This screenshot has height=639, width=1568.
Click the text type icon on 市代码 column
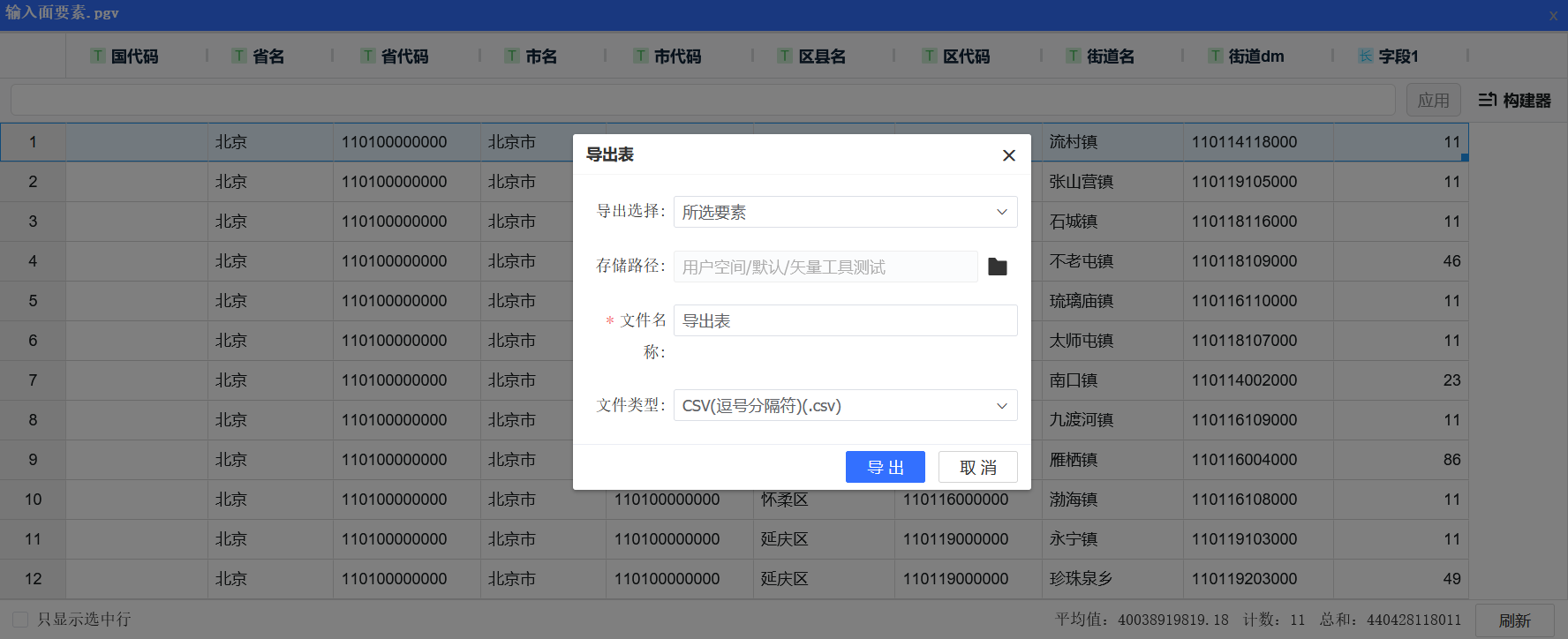(x=641, y=56)
